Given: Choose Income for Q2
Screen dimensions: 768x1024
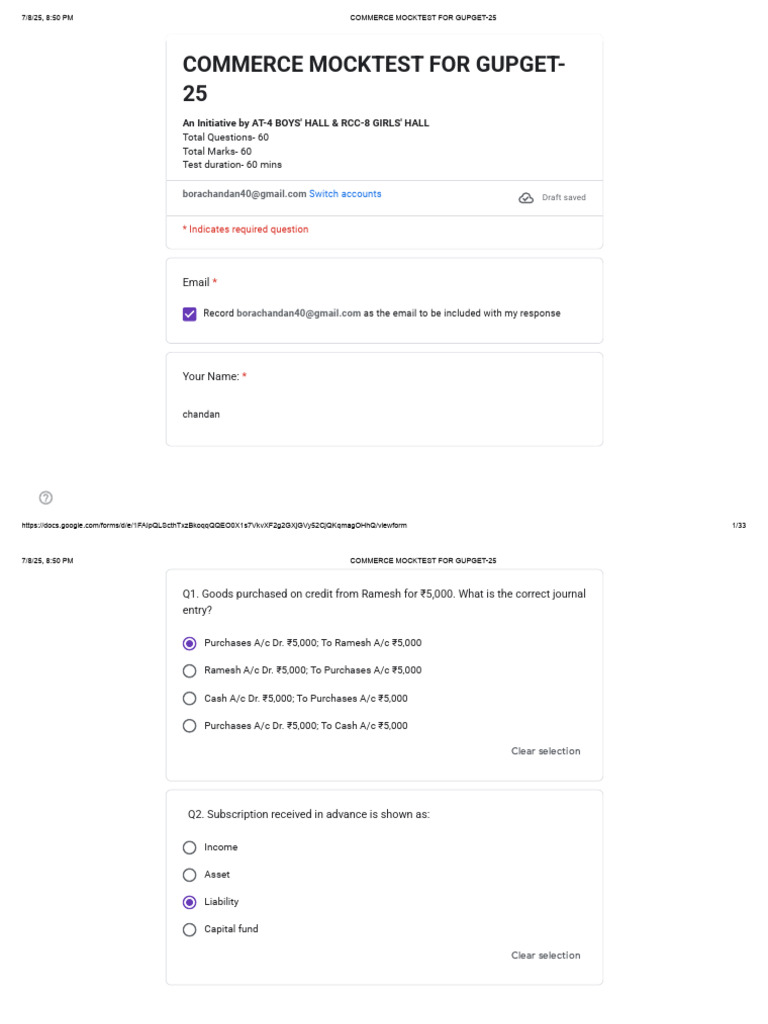Looking at the screenshot, I should [189, 848].
